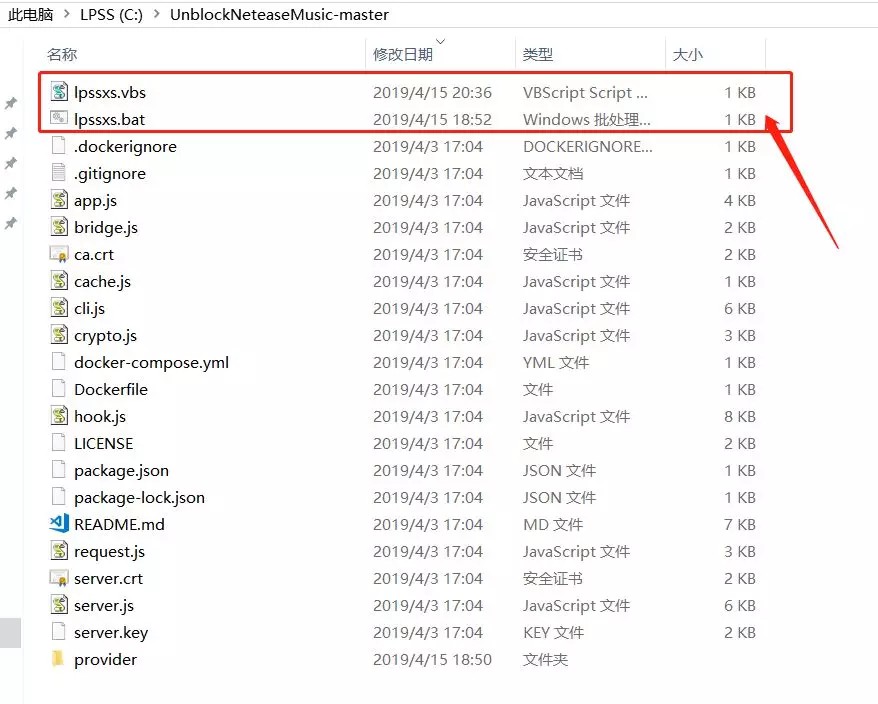Sort by the 修改日期 column header

[x=403, y=54]
